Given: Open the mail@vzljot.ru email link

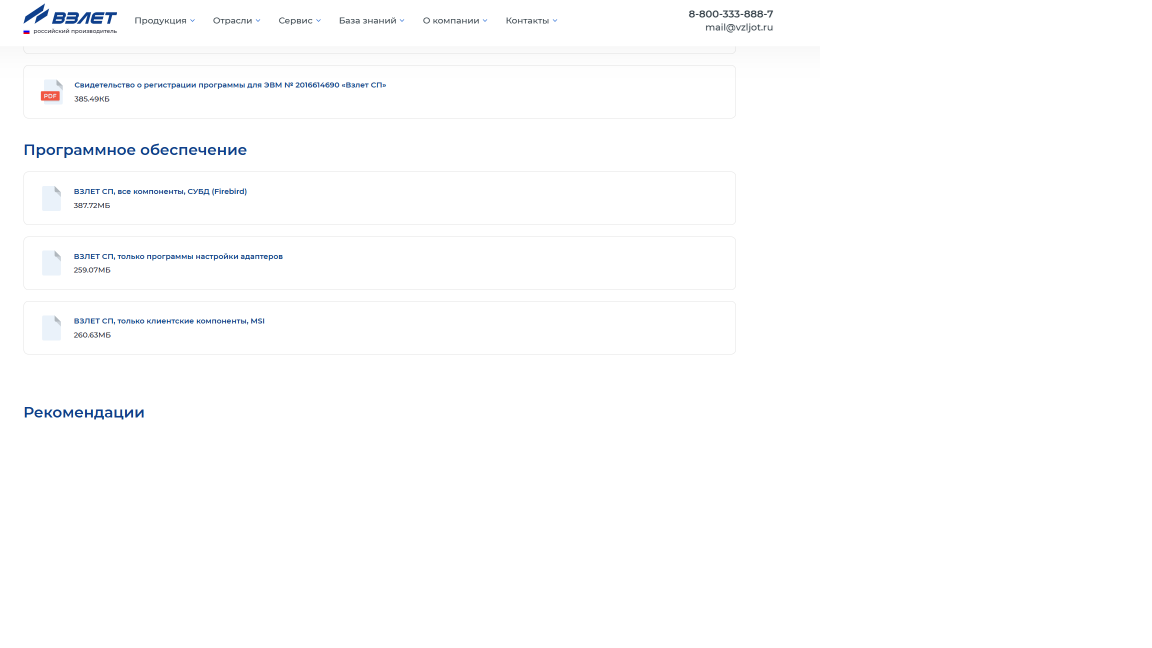Looking at the screenshot, I should click(738, 27).
